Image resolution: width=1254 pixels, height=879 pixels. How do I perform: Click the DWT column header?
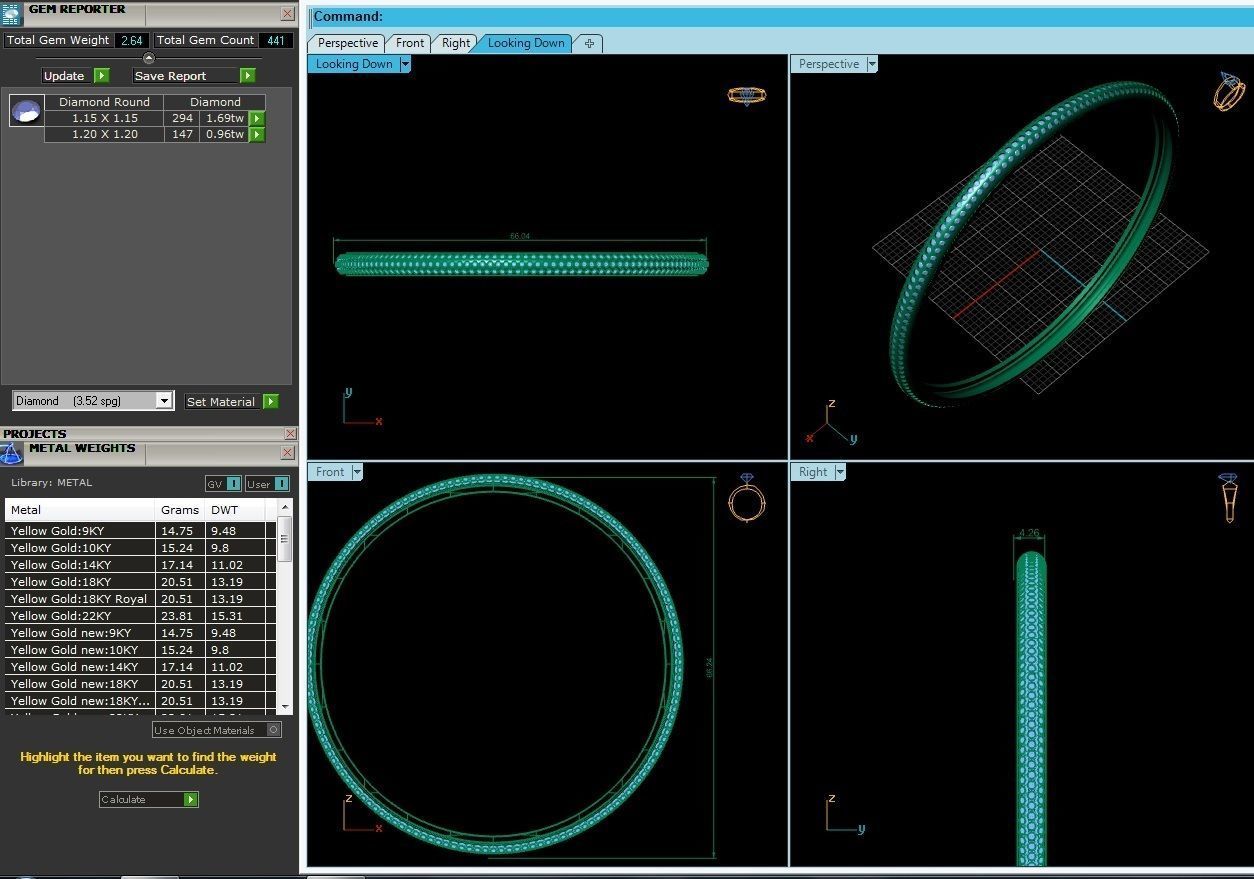tap(235, 510)
